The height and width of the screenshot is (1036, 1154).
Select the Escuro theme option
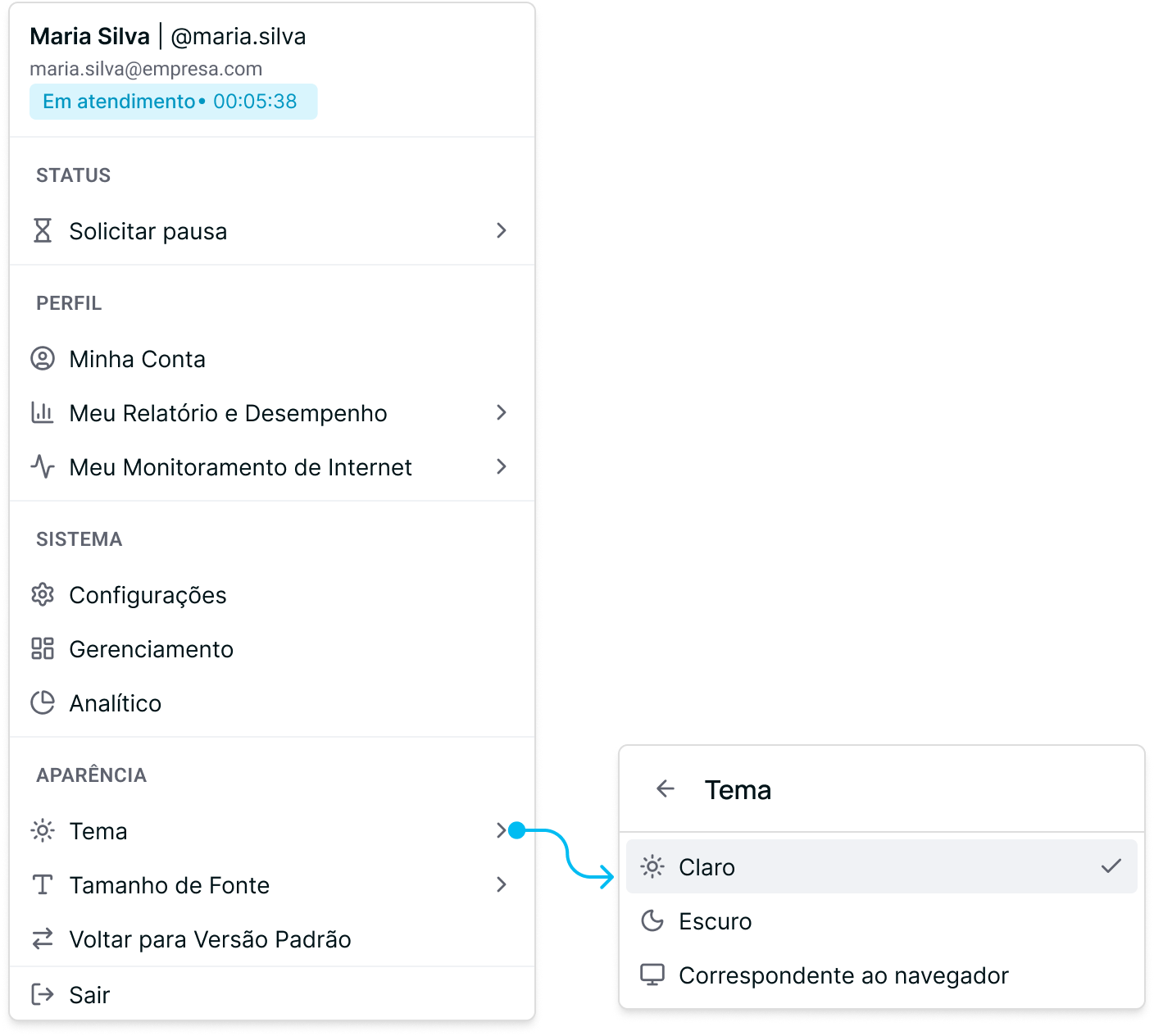[x=882, y=920]
